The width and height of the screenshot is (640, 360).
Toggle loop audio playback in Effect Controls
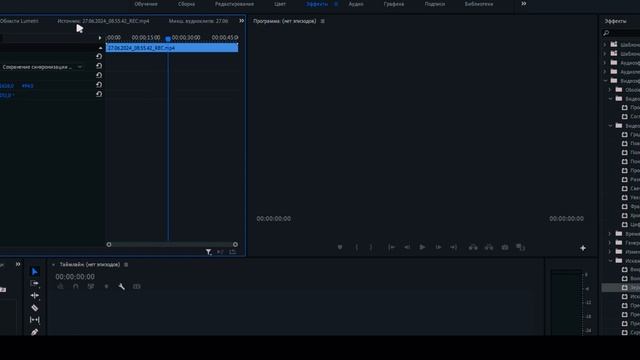point(233,252)
